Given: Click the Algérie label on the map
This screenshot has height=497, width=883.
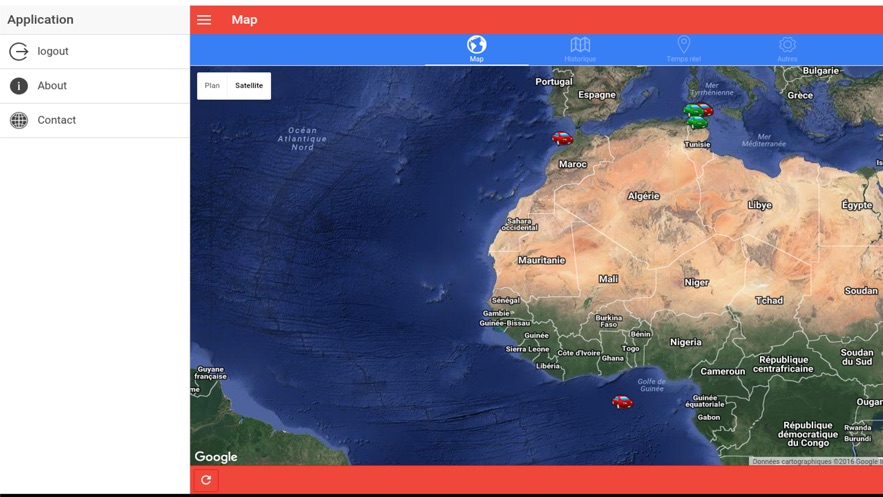Looking at the screenshot, I should click(x=643, y=196).
